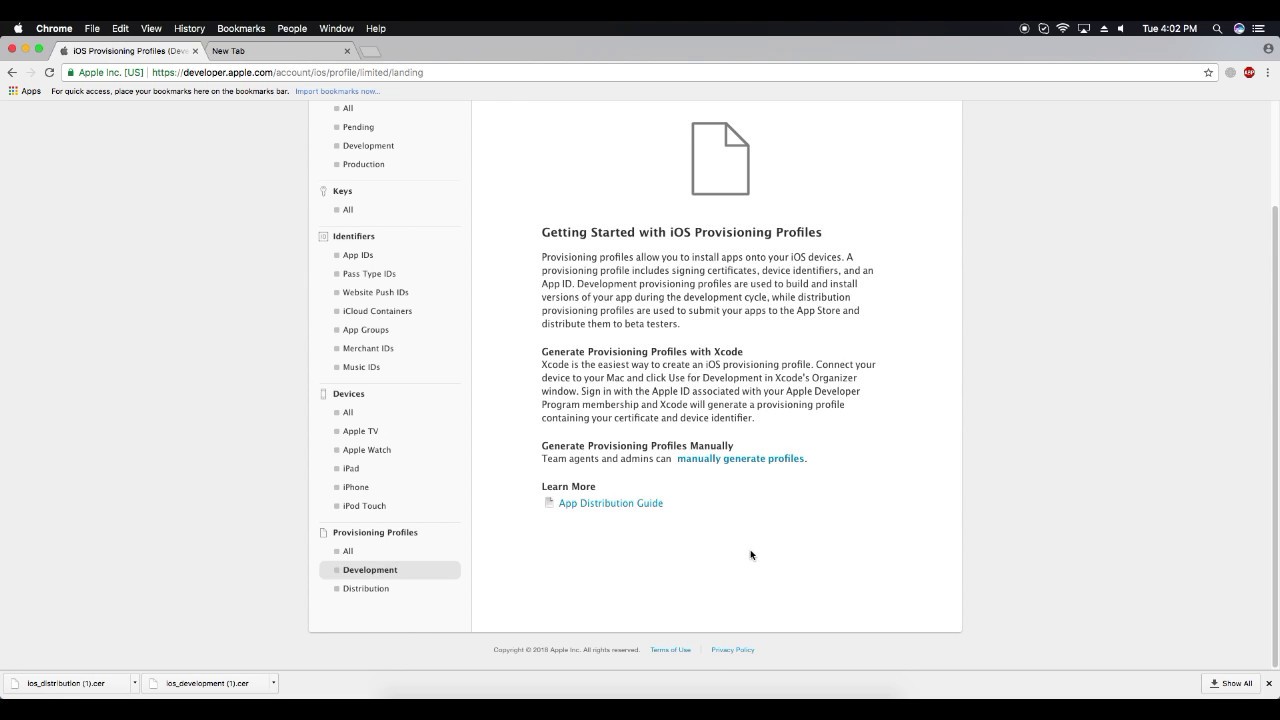Viewport: 1280px width, 720px height.
Task: Open Chrome's three-dot menu
Action: (x=1268, y=72)
